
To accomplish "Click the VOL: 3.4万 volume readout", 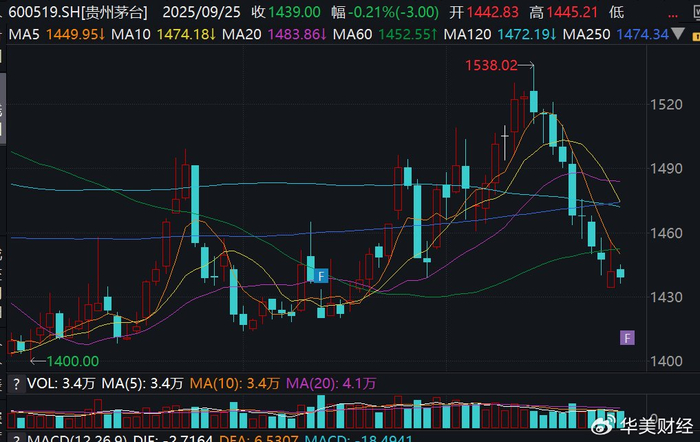I will [x=61, y=384].
